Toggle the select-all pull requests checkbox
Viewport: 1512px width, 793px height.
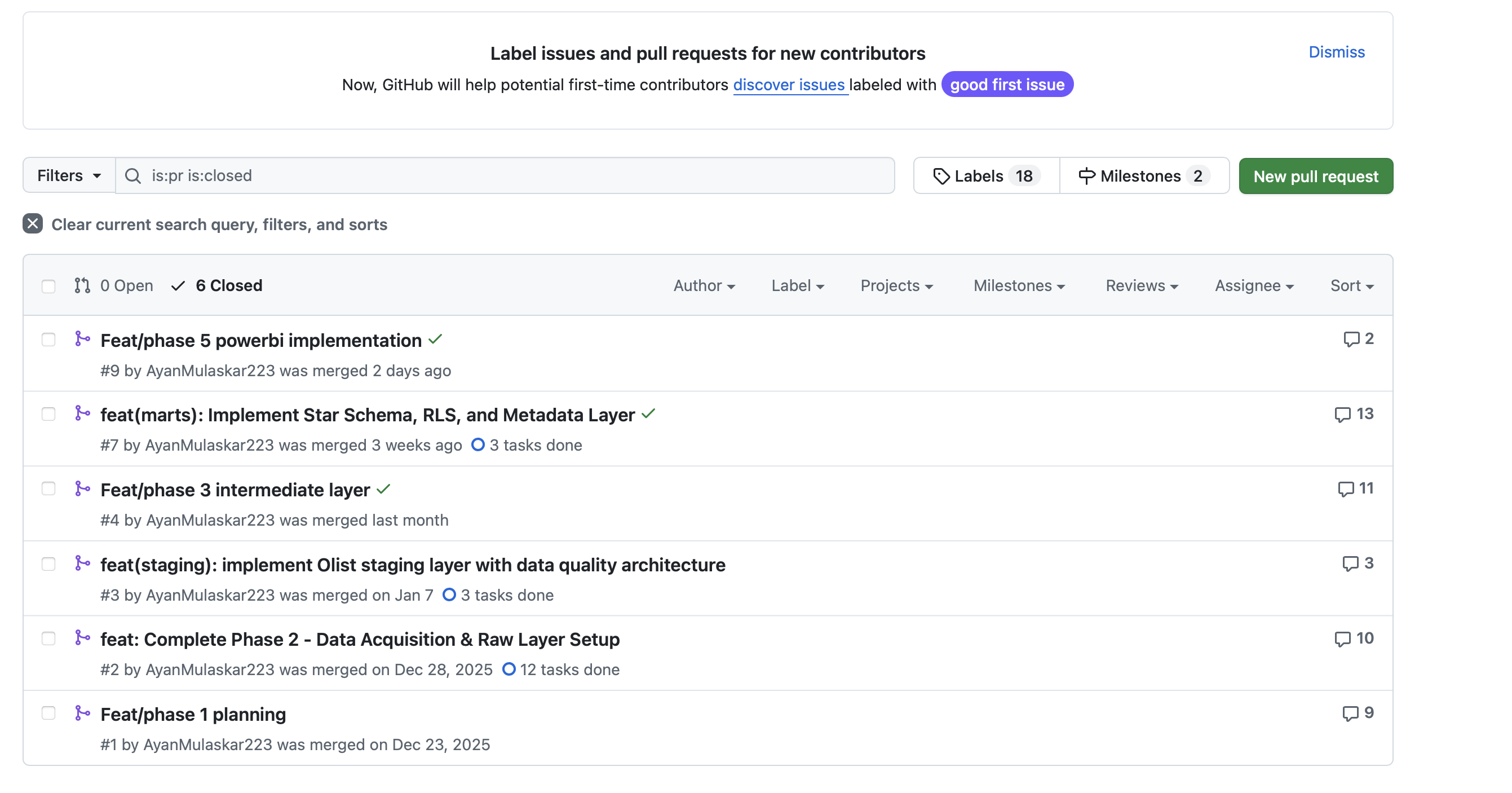[x=48, y=286]
